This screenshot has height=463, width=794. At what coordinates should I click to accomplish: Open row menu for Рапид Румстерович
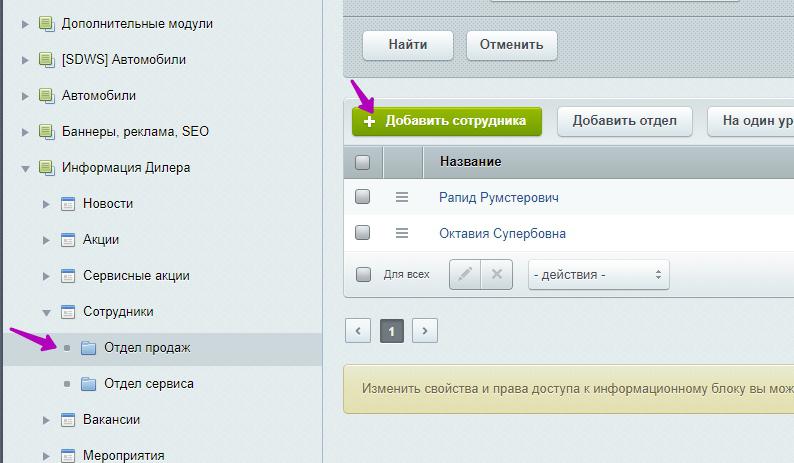pos(402,197)
